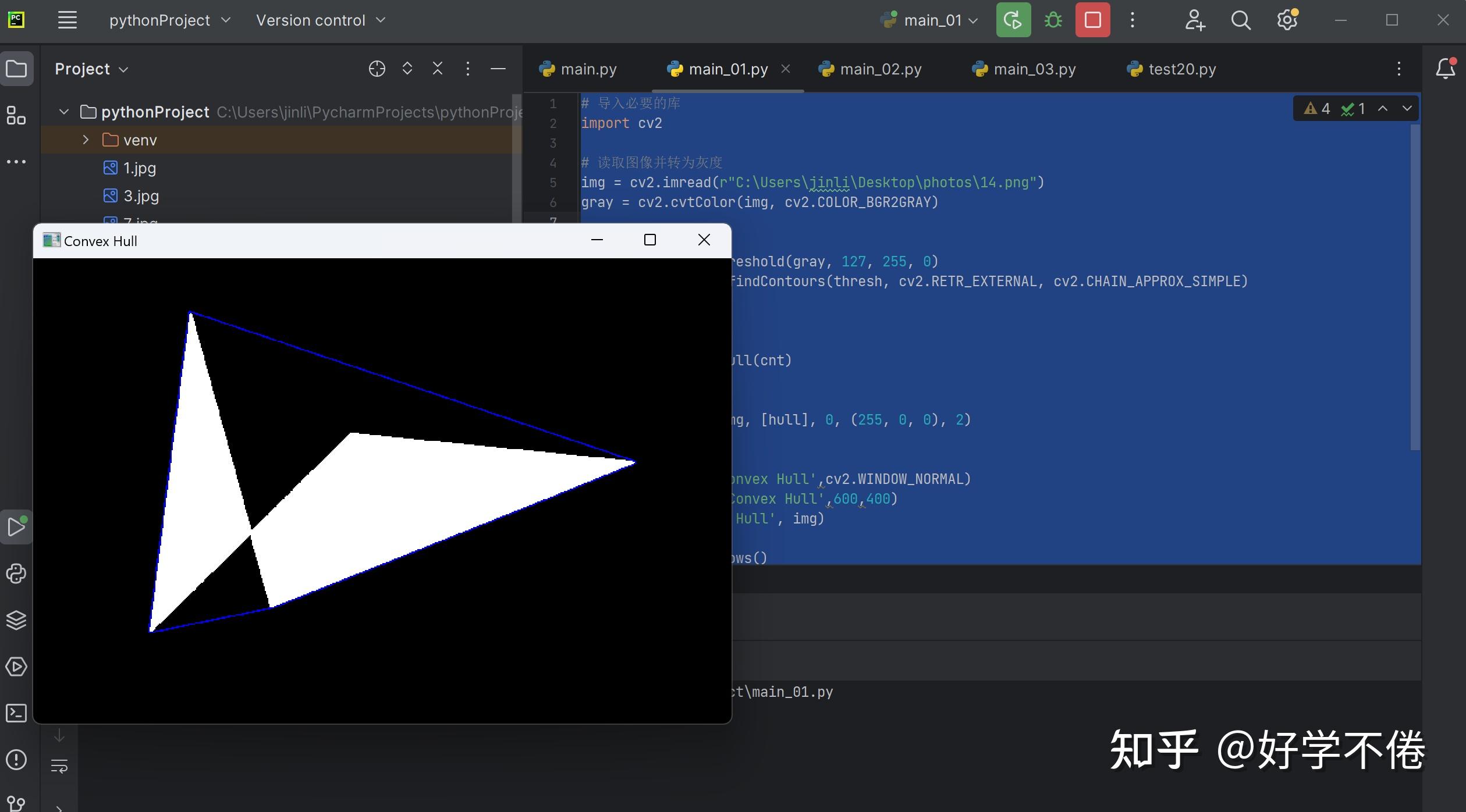Open Notifications bell icon
The height and width of the screenshot is (812, 1466).
pyautogui.click(x=1446, y=69)
